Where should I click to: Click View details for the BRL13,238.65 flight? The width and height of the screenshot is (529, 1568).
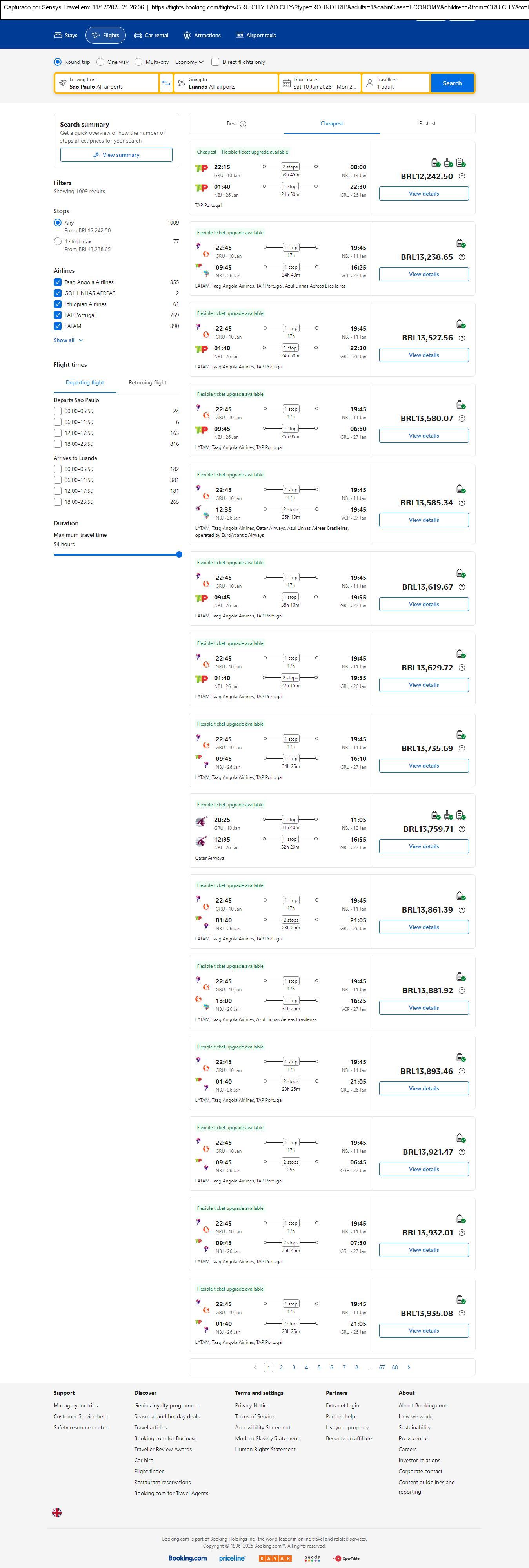click(424, 275)
